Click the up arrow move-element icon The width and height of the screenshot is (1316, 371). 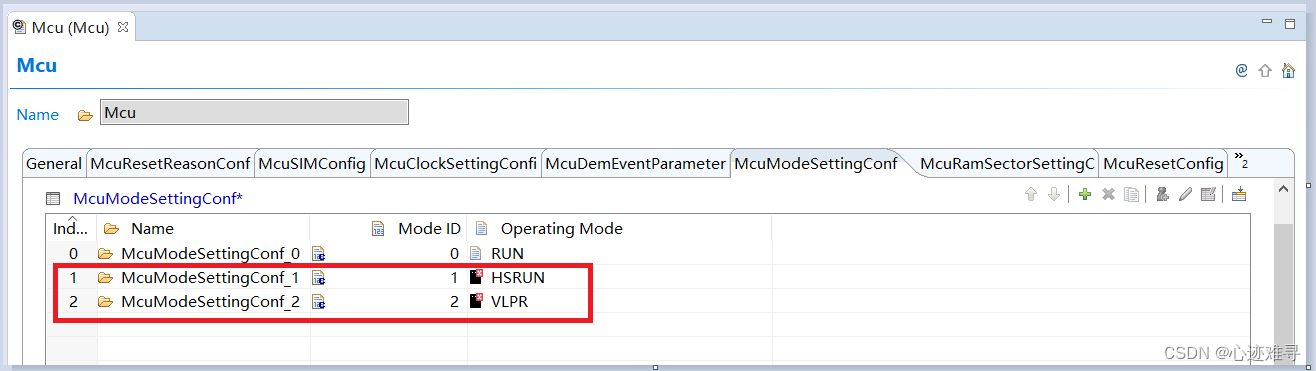point(1031,195)
